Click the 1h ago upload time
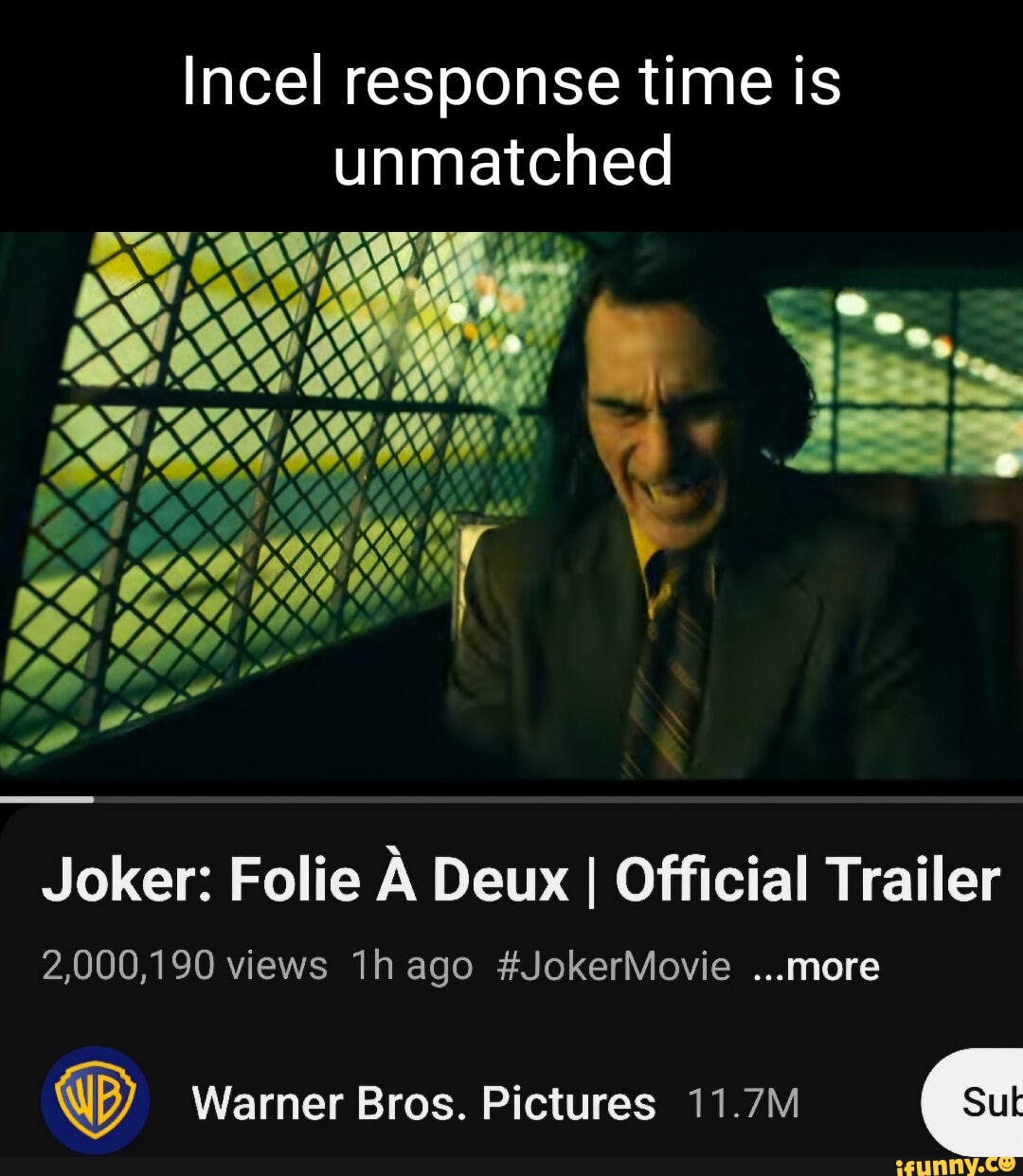The height and width of the screenshot is (1176, 1023). tap(412, 967)
